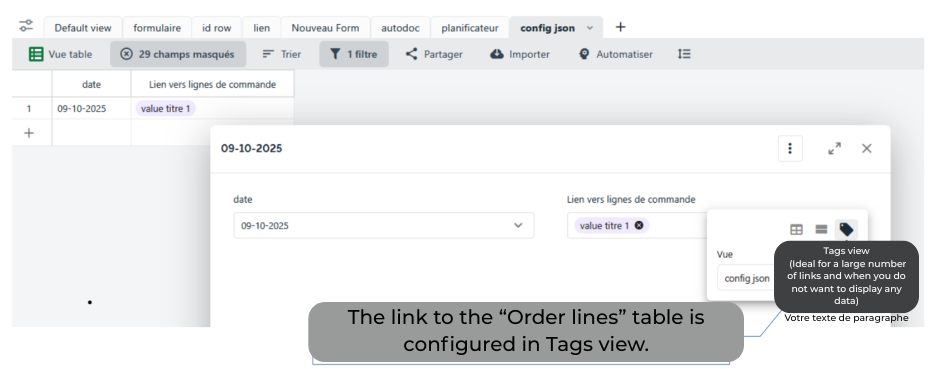Click the date column header
The height and width of the screenshot is (369, 928).
pyautogui.click(x=91, y=84)
